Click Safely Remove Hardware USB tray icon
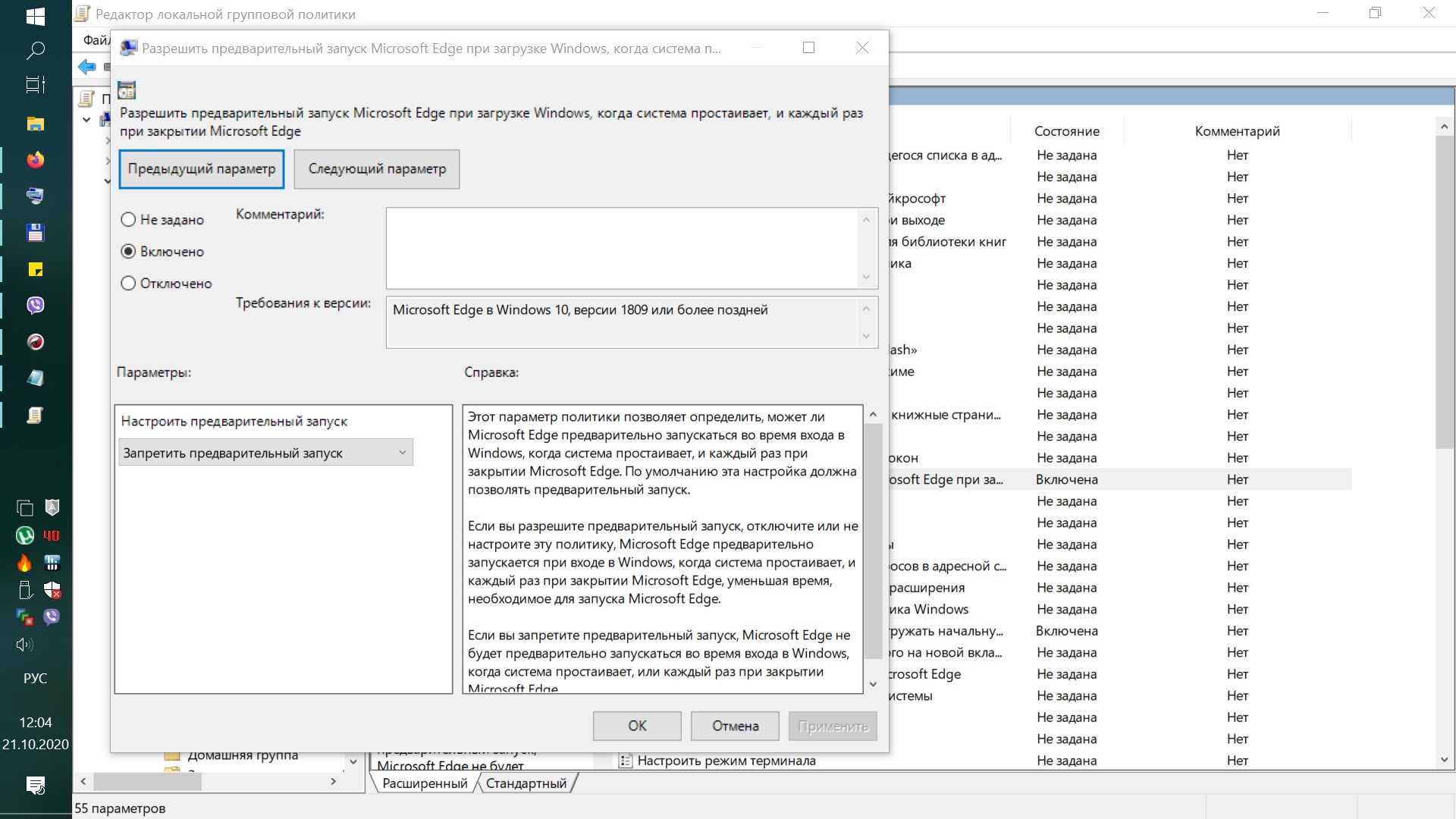Viewport: 1456px width, 819px height. click(24, 590)
